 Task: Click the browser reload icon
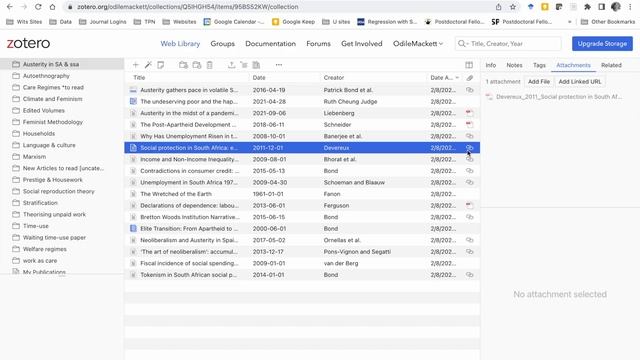pos(38,7)
